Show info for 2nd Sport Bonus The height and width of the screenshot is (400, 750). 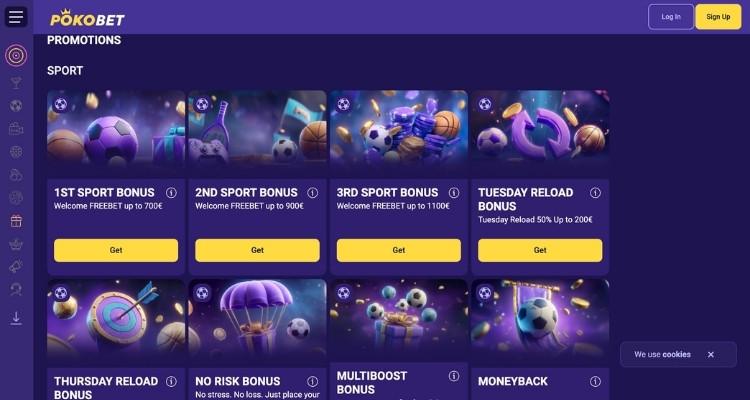[313, 193]
